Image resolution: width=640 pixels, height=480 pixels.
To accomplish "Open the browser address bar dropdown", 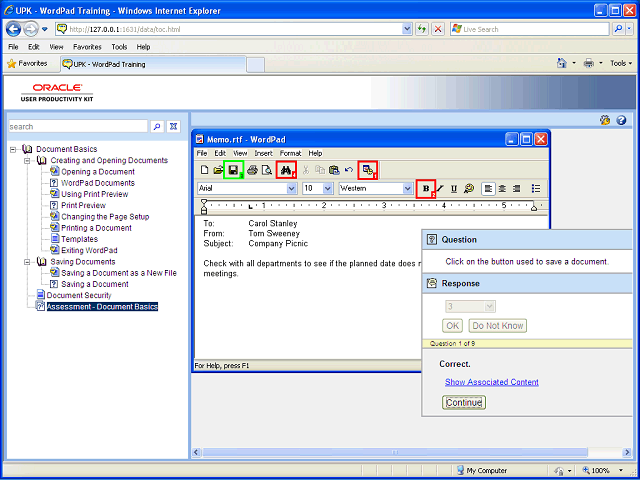I will (407, 29).
